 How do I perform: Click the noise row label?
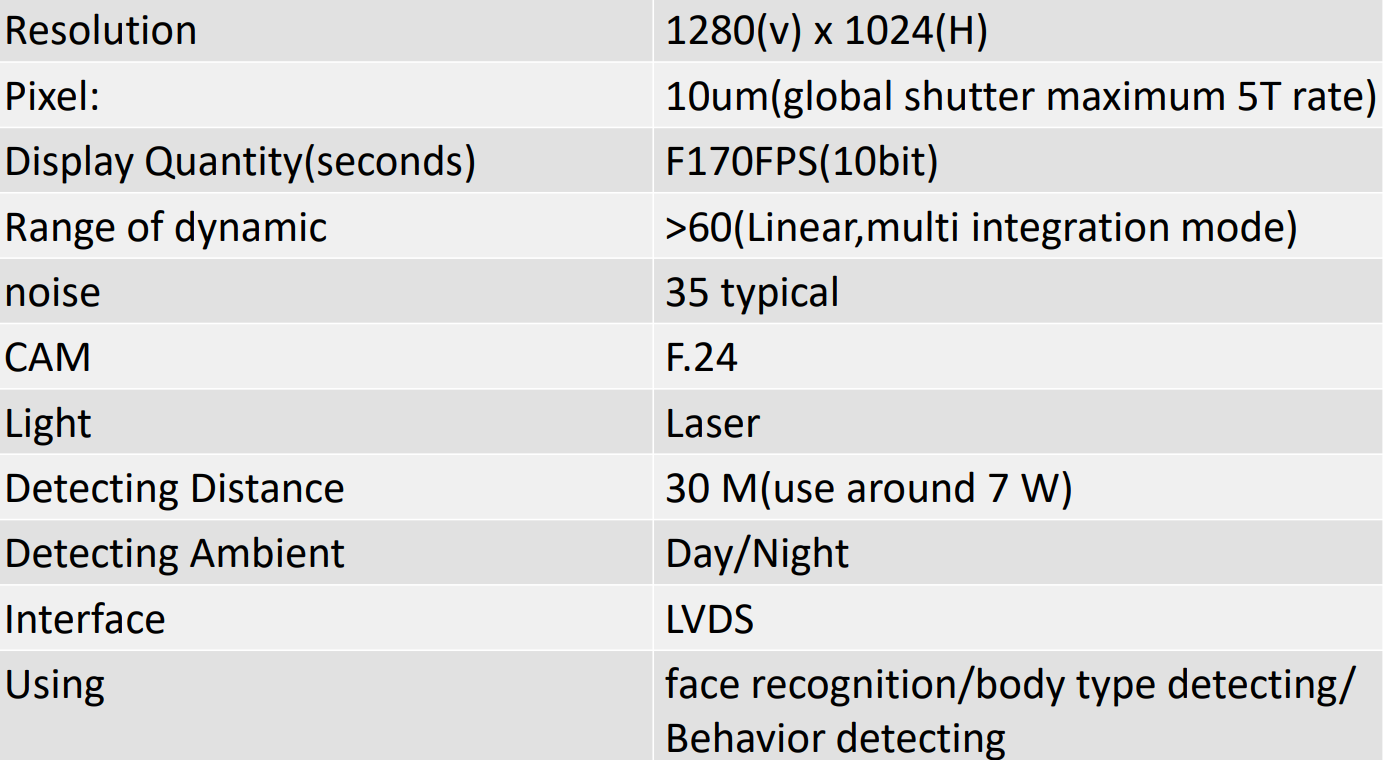pos(326,291)
